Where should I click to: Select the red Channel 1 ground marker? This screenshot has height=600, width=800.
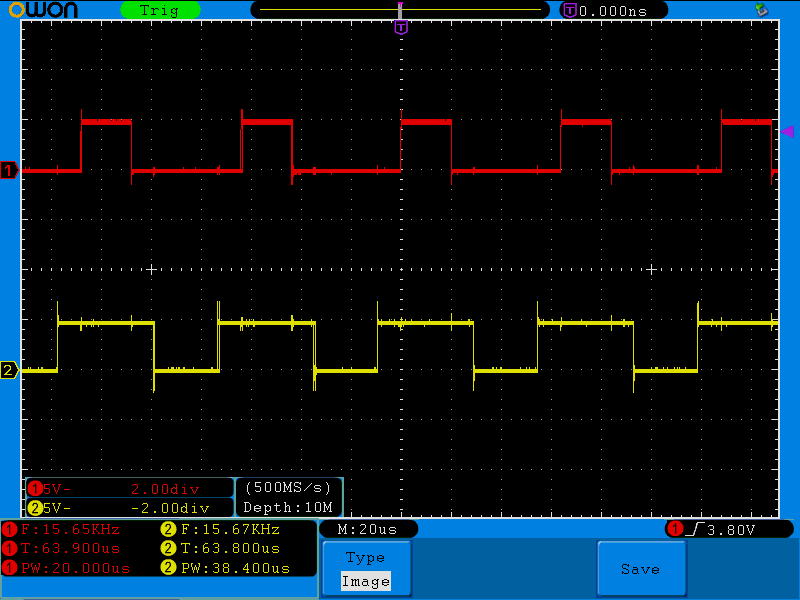click(8, 171)
